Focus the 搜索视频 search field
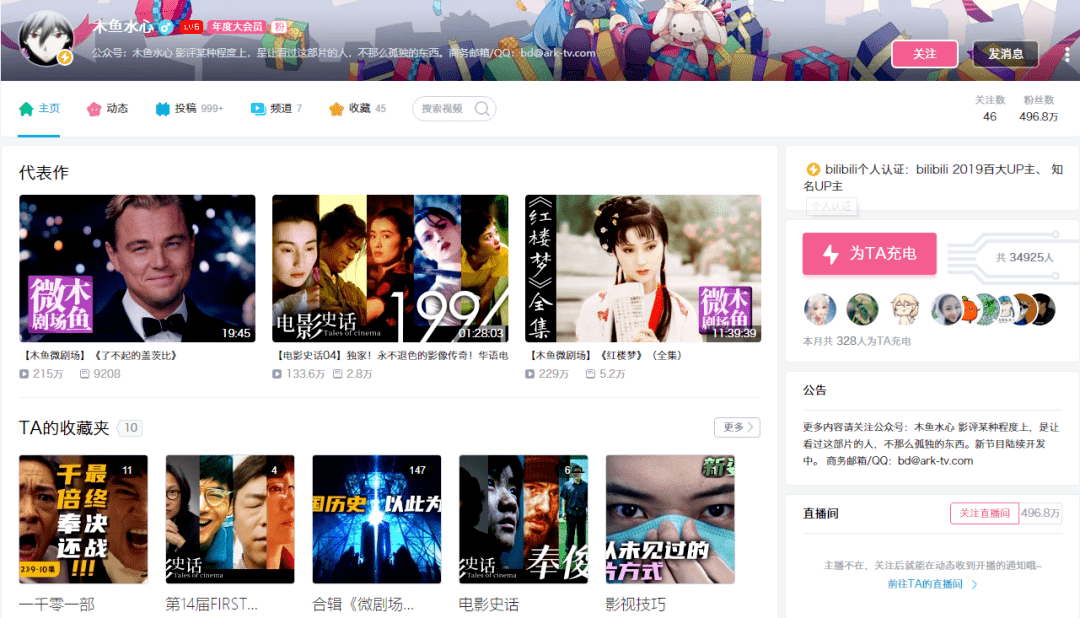This screenshot has height=618, width=1080. coord(454,109)
